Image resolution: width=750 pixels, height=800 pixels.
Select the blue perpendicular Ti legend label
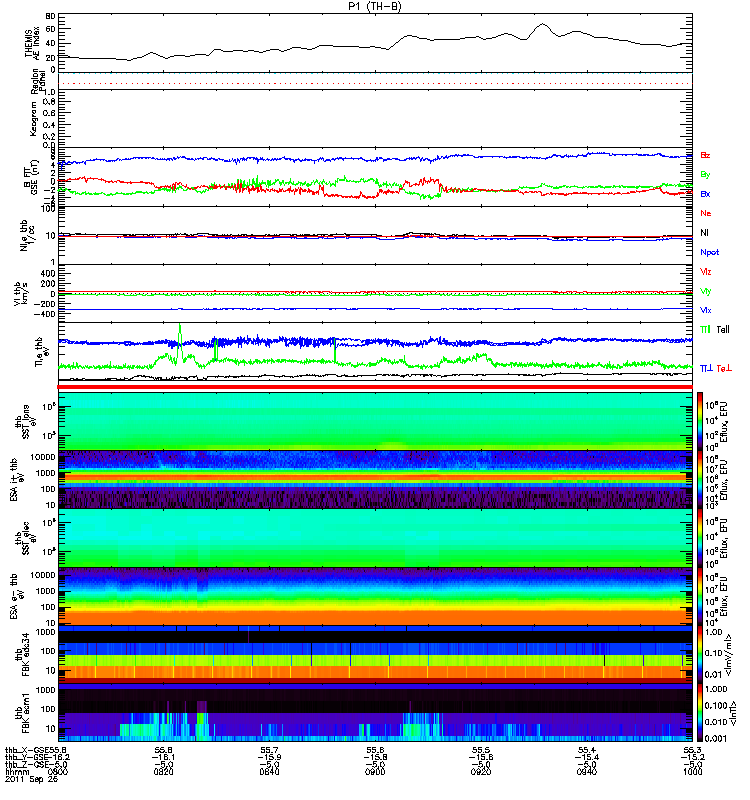[x=706, y=368]
